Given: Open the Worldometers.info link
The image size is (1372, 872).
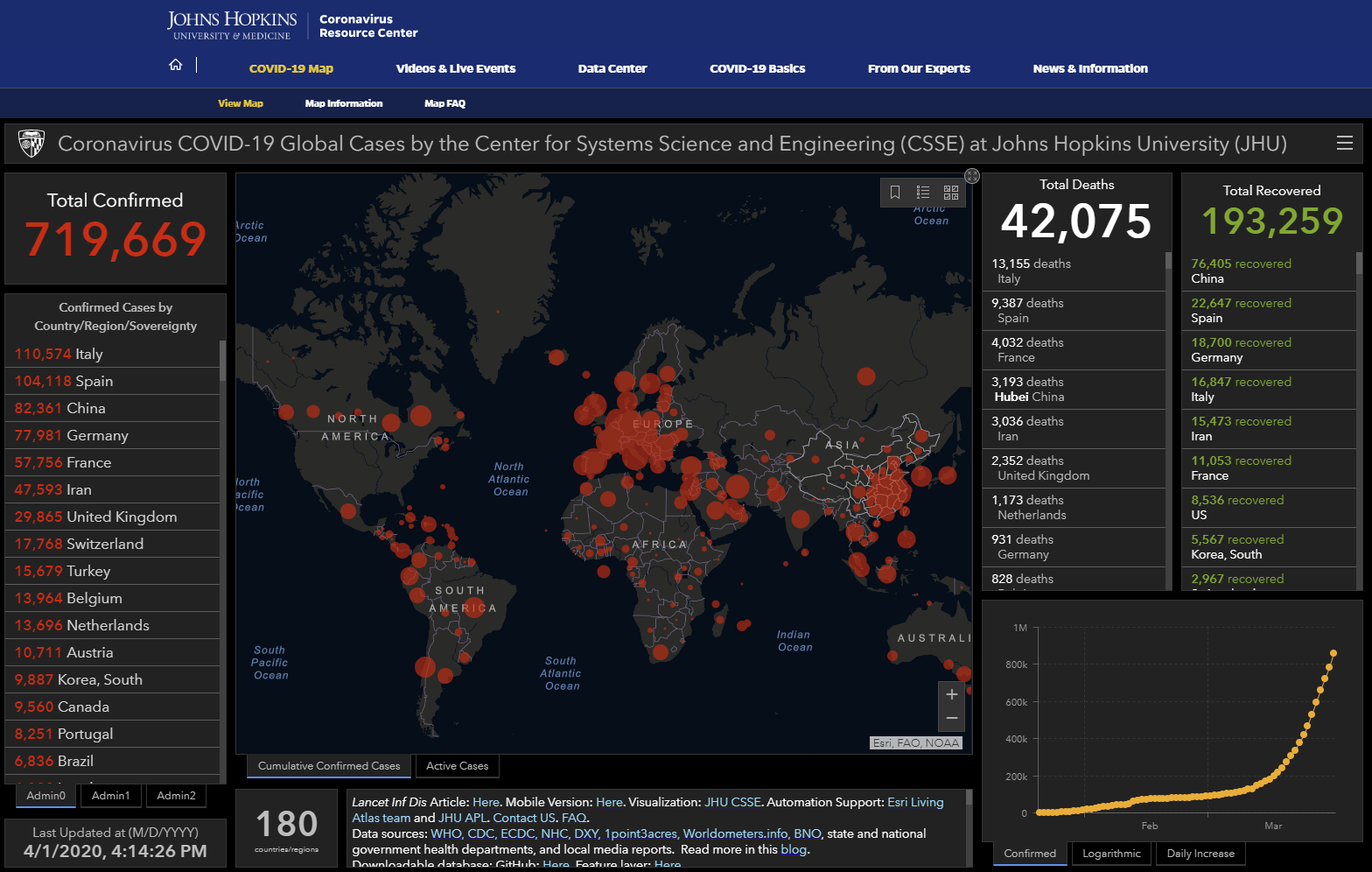Looking at the screenshot, I should click(735, 833).
